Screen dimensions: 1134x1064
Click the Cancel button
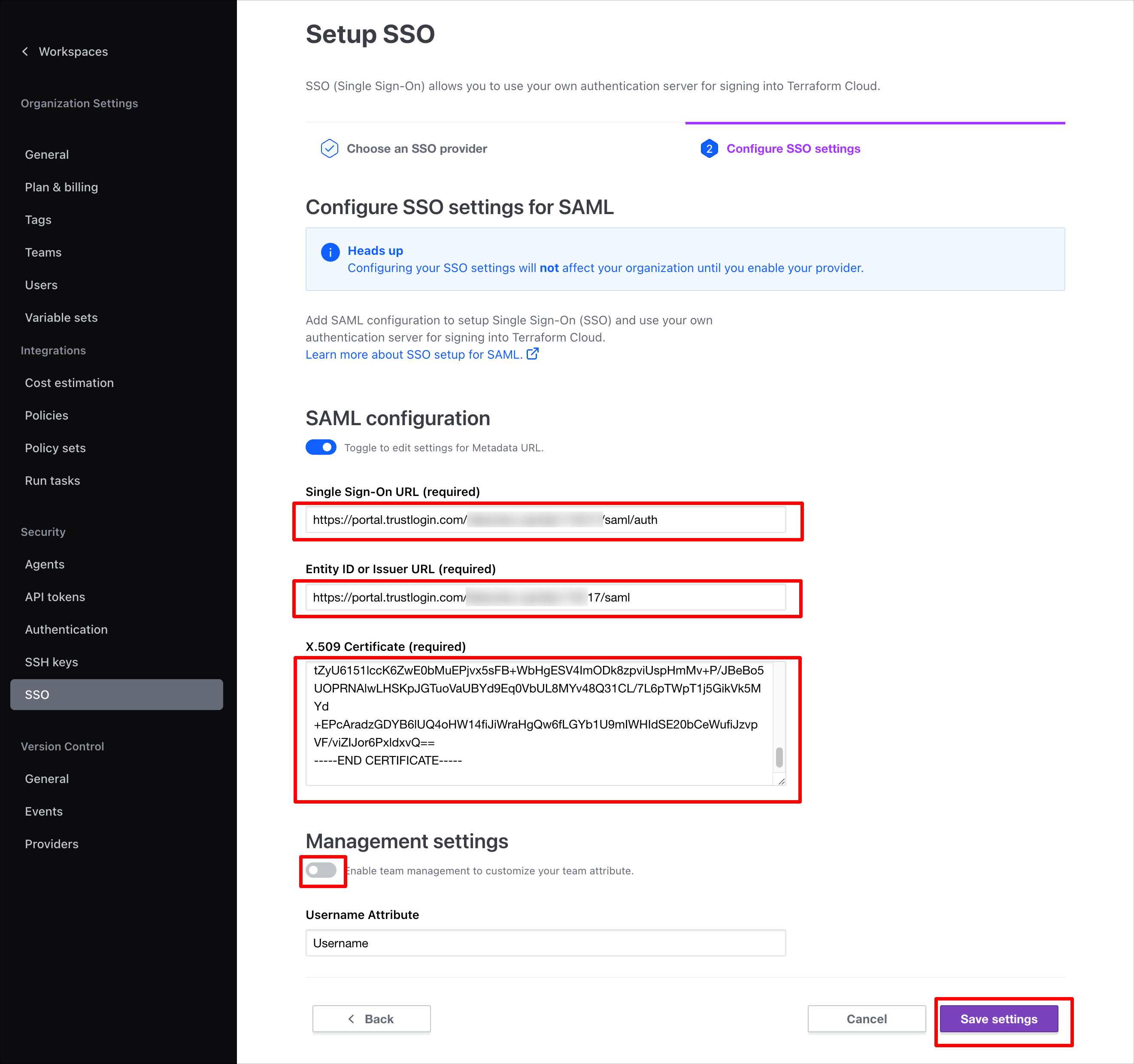[867, 1019]
